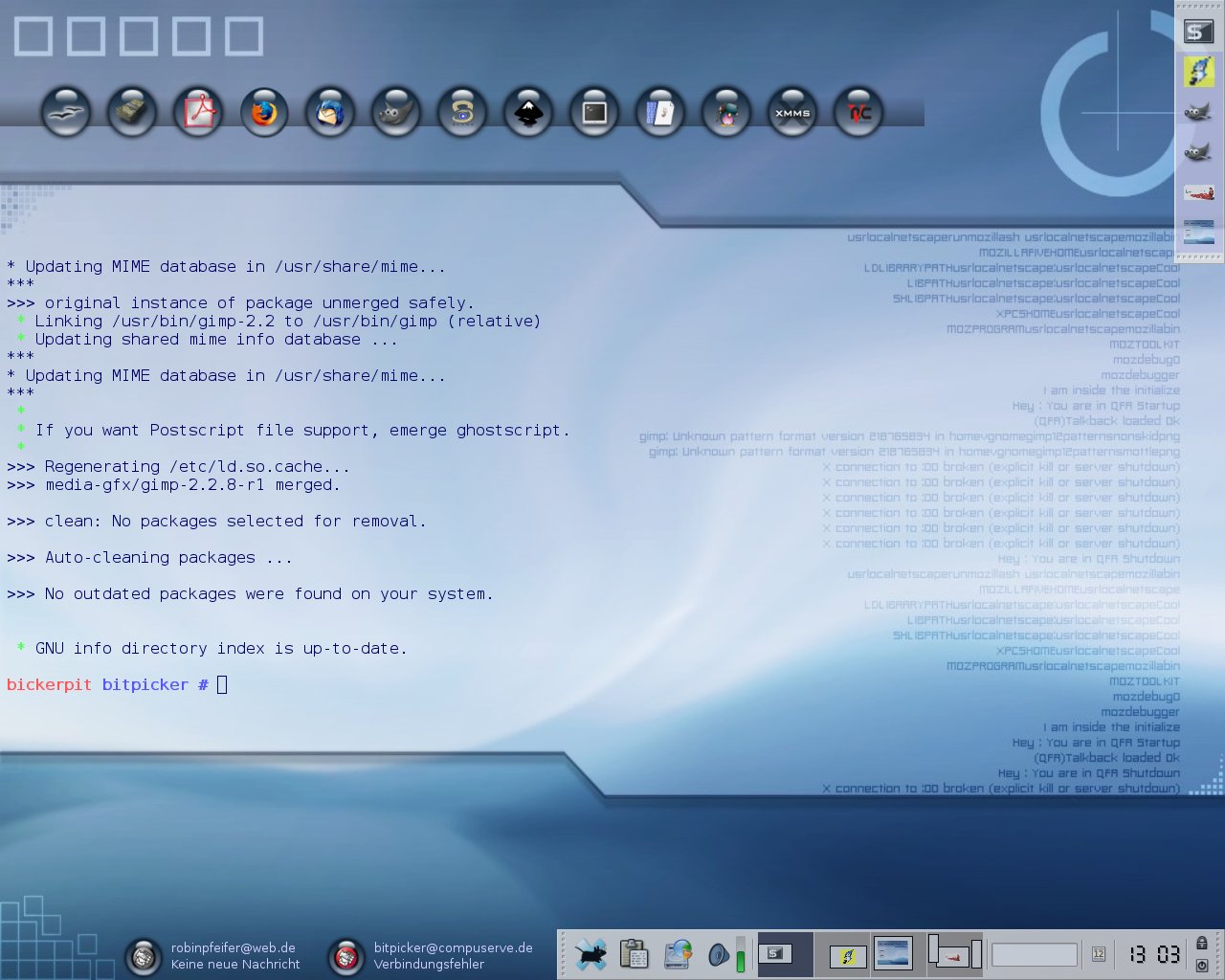Click the speaker mixer icon
The height and width of the screenshot is (980, 1225).
click(719, 955)
